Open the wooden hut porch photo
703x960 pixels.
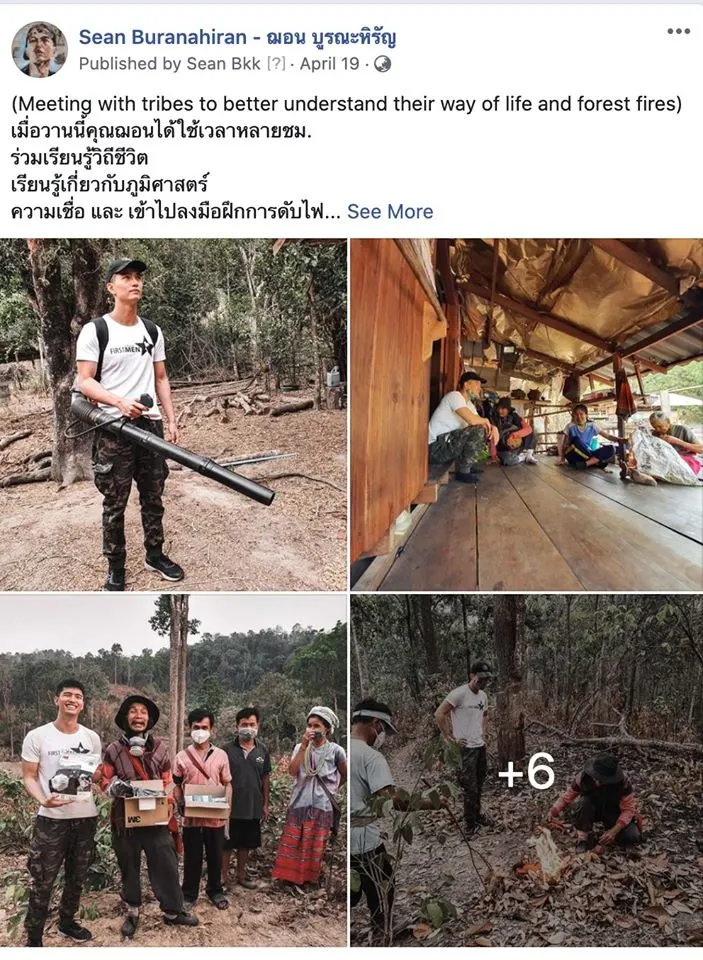(x=526, y=414)
